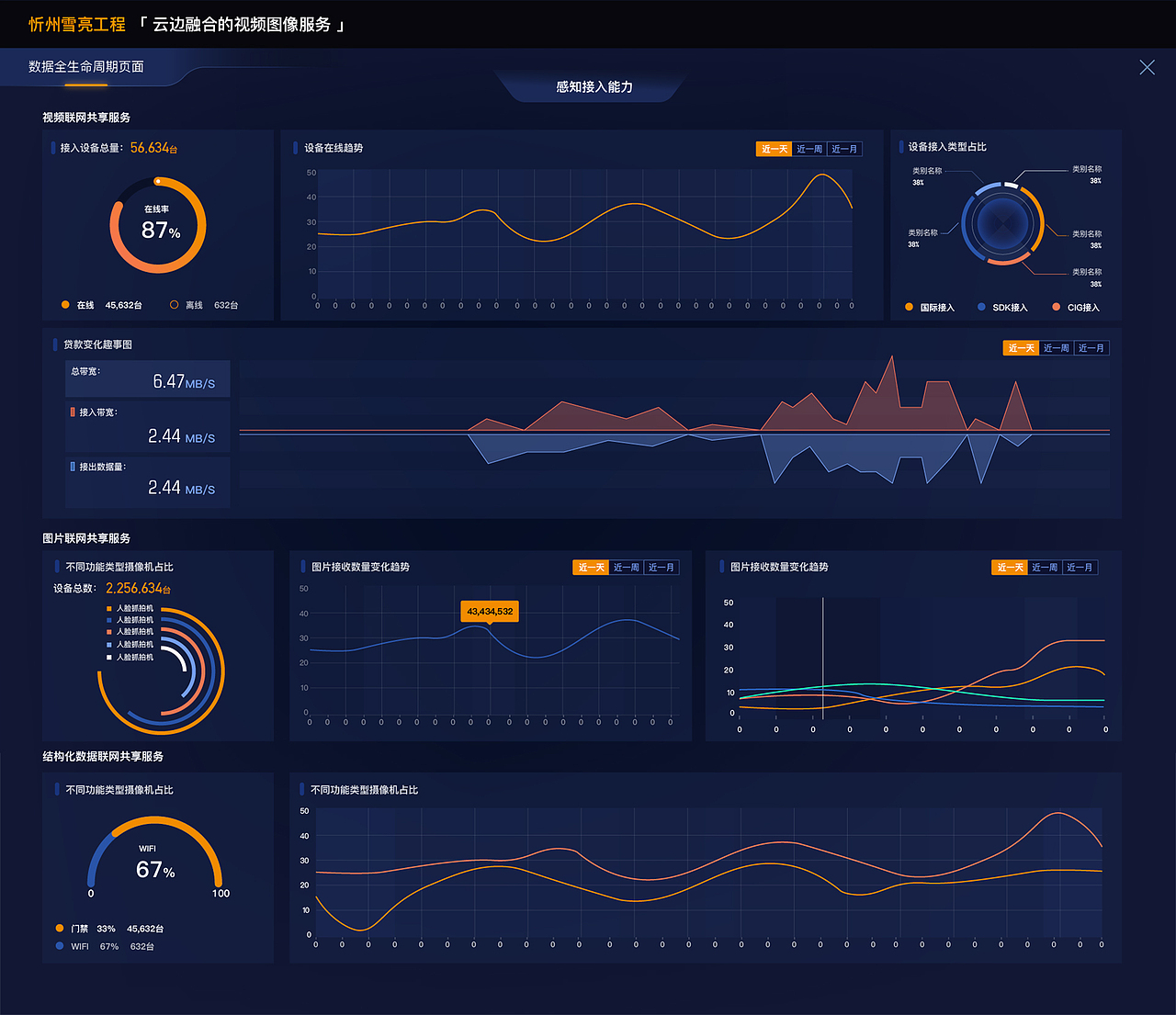Select 近一天 in 贷款变化趋事图 panel
1176x1015 pixels.
1021,348
